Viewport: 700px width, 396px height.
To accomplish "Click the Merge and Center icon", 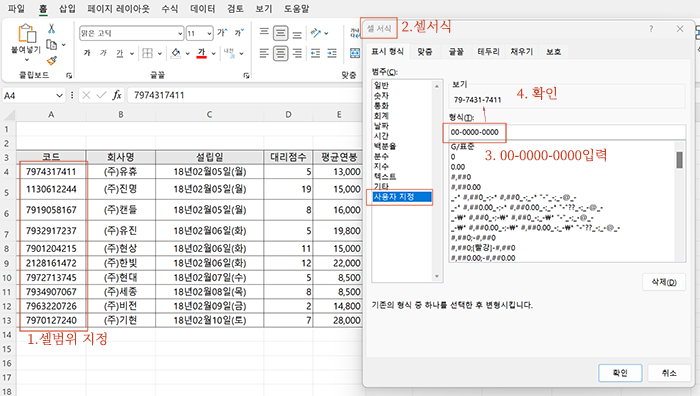I will pyautogui.click(x=355, y=54).
